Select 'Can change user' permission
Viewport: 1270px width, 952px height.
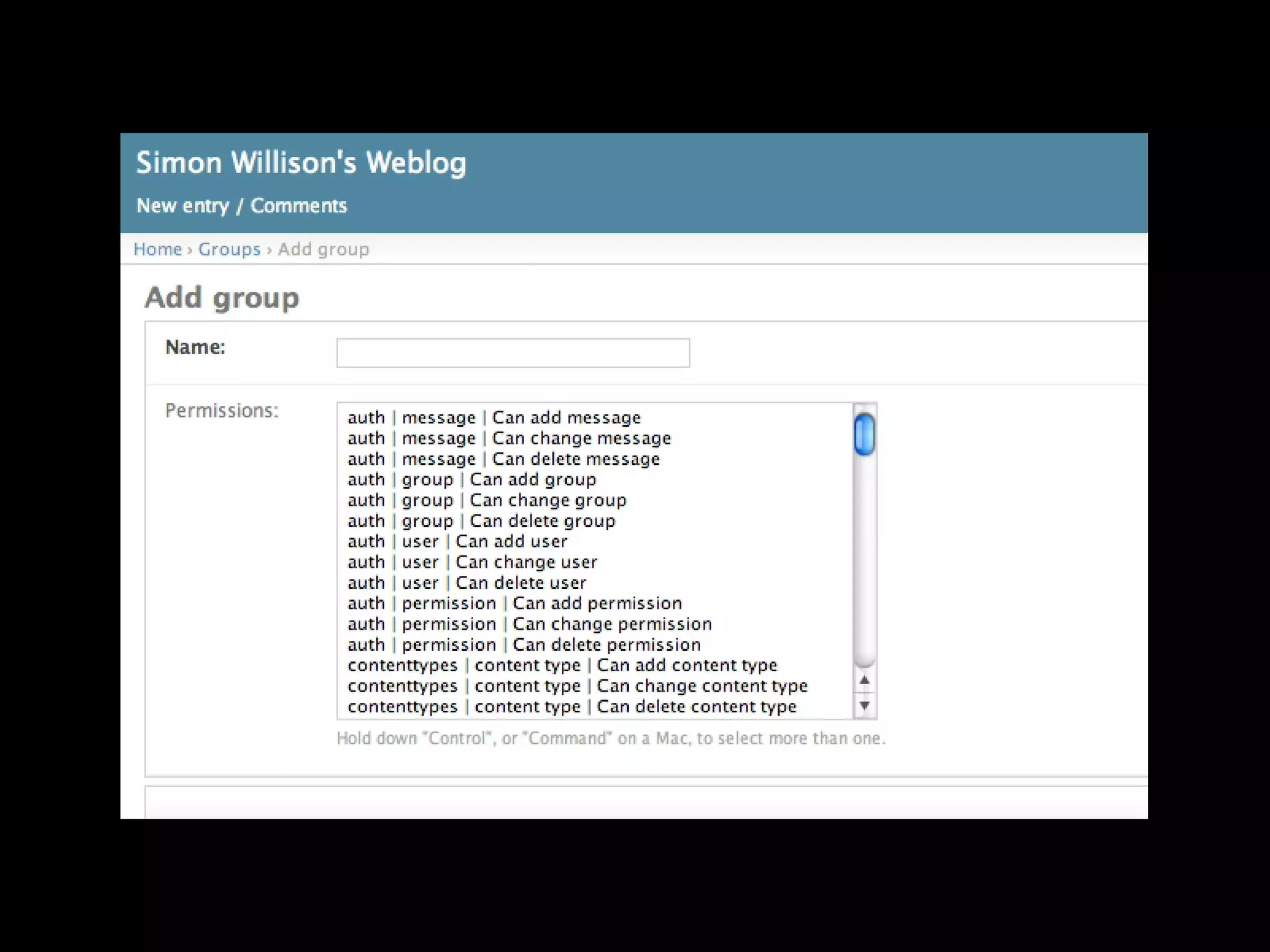pyautogui.click(x=472, y=562)
